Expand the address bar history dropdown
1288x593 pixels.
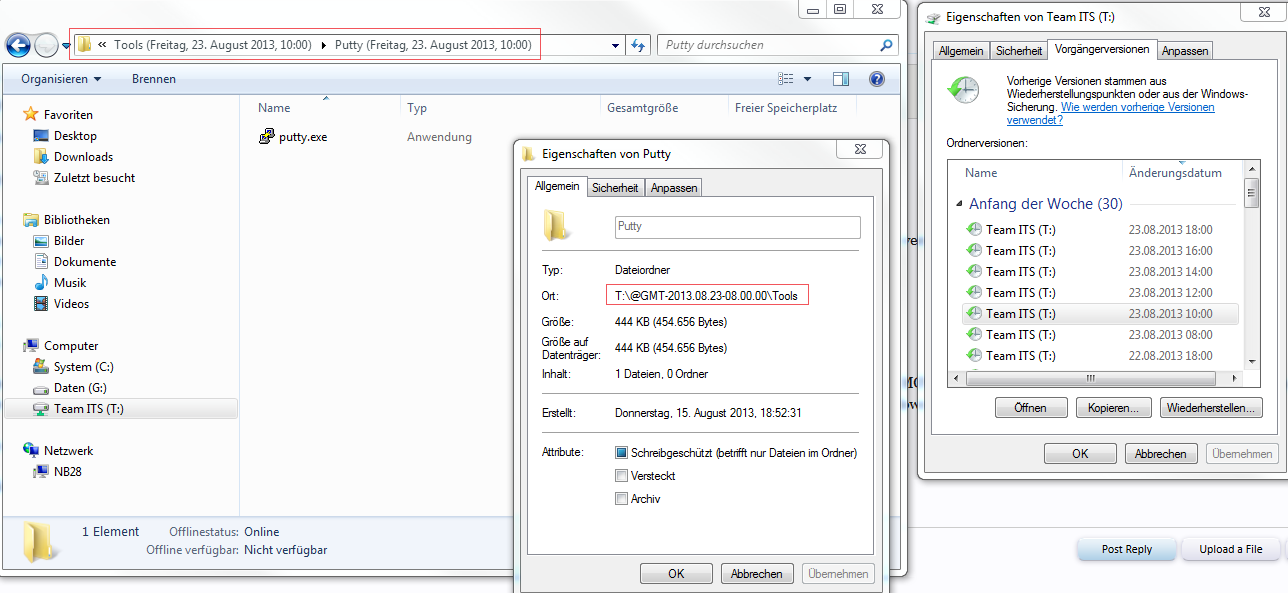coord(616,45)
